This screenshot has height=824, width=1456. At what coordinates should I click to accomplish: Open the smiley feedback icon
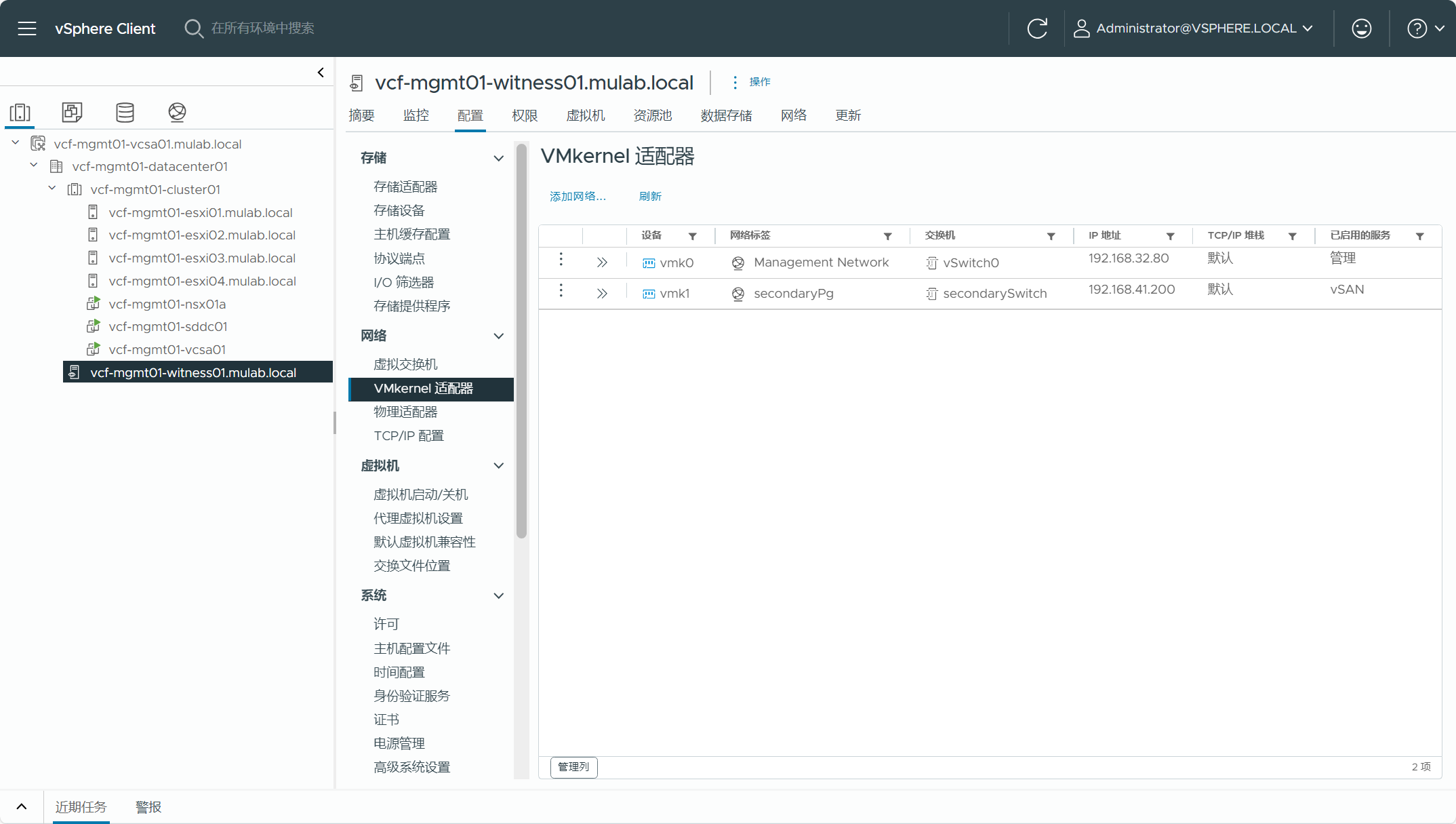point(1361,28)
